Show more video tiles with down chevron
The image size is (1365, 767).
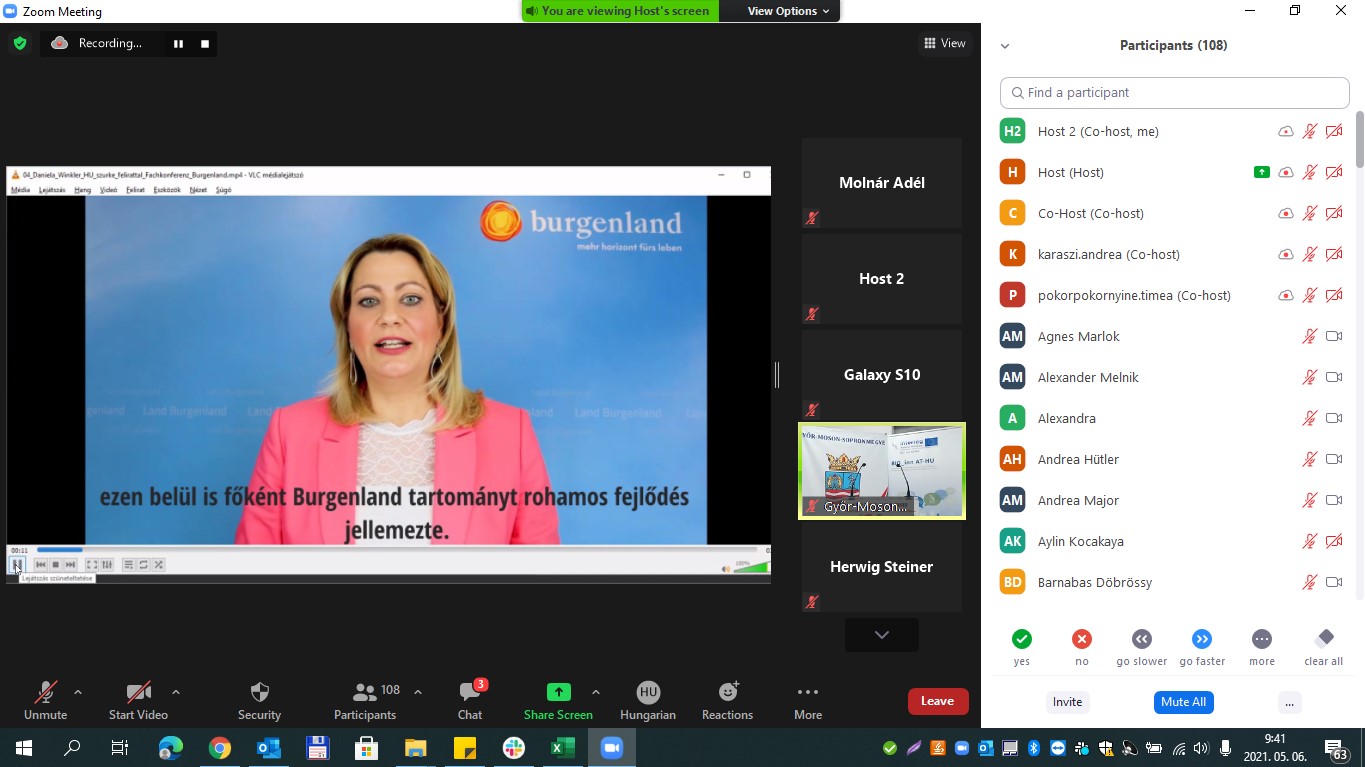[x=881, y=635]
